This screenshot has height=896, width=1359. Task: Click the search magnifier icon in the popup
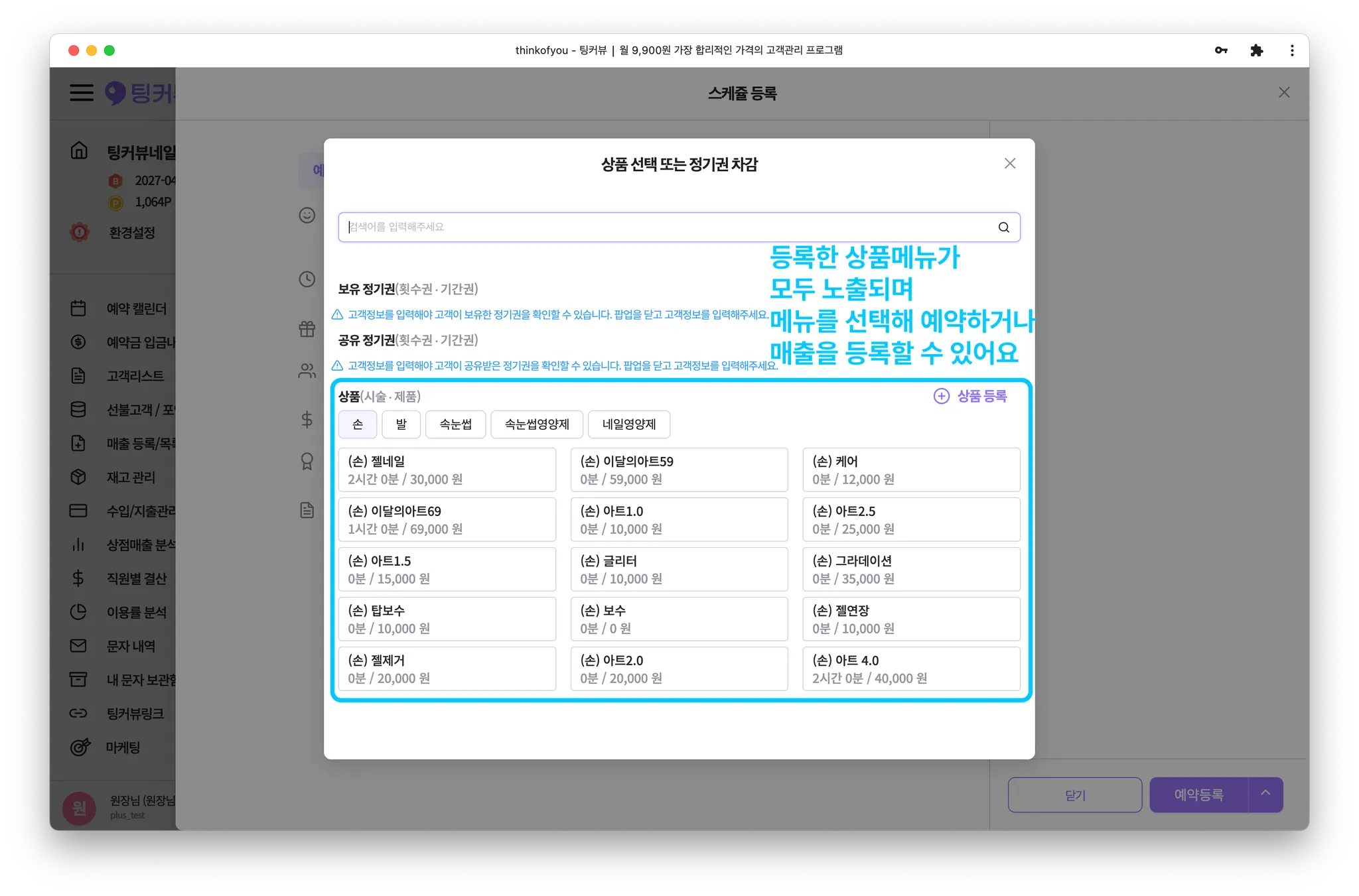1003,227
